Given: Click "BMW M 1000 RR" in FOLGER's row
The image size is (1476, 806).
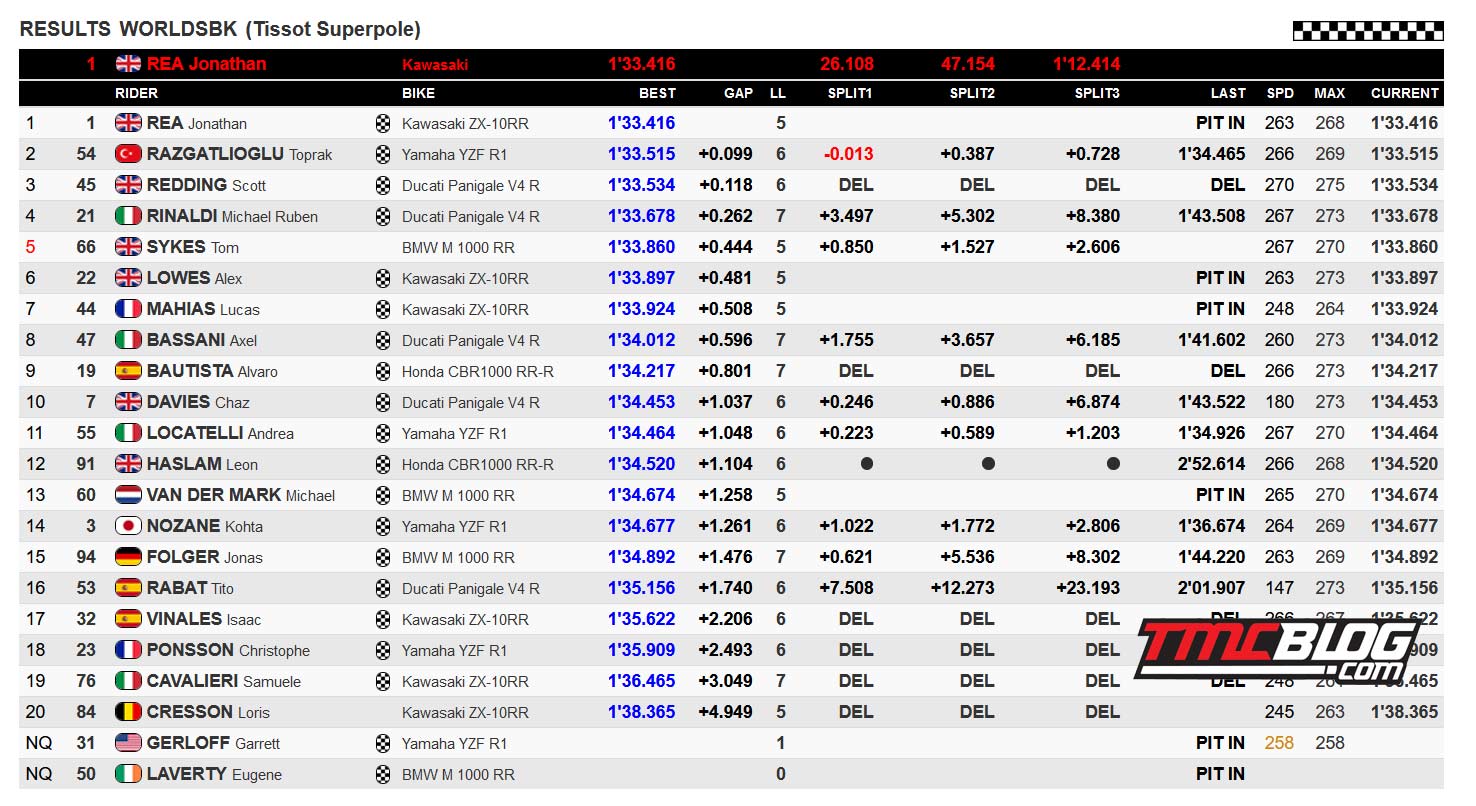Looking at the screenshot, I should pyautogui.click(x=458, y=557).
